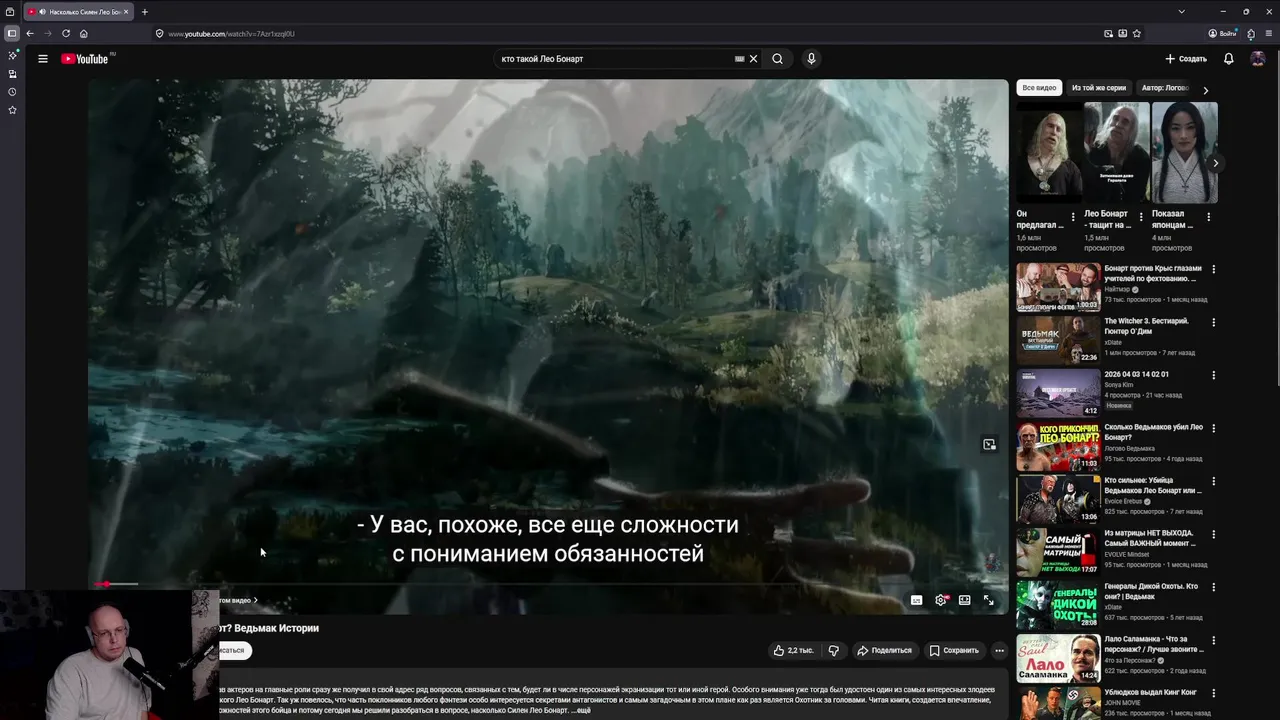Viewport: 1280px width, 720px height.
Task: Open the Short titled Он предлагал
Action: (x=1049, y=153)
